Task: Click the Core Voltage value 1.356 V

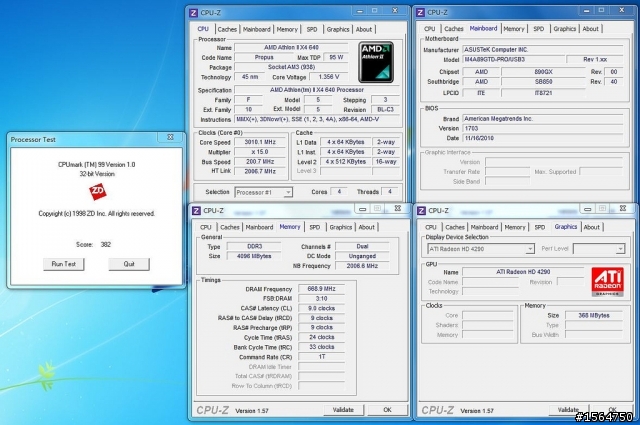Action: click(x=328, y=77)
